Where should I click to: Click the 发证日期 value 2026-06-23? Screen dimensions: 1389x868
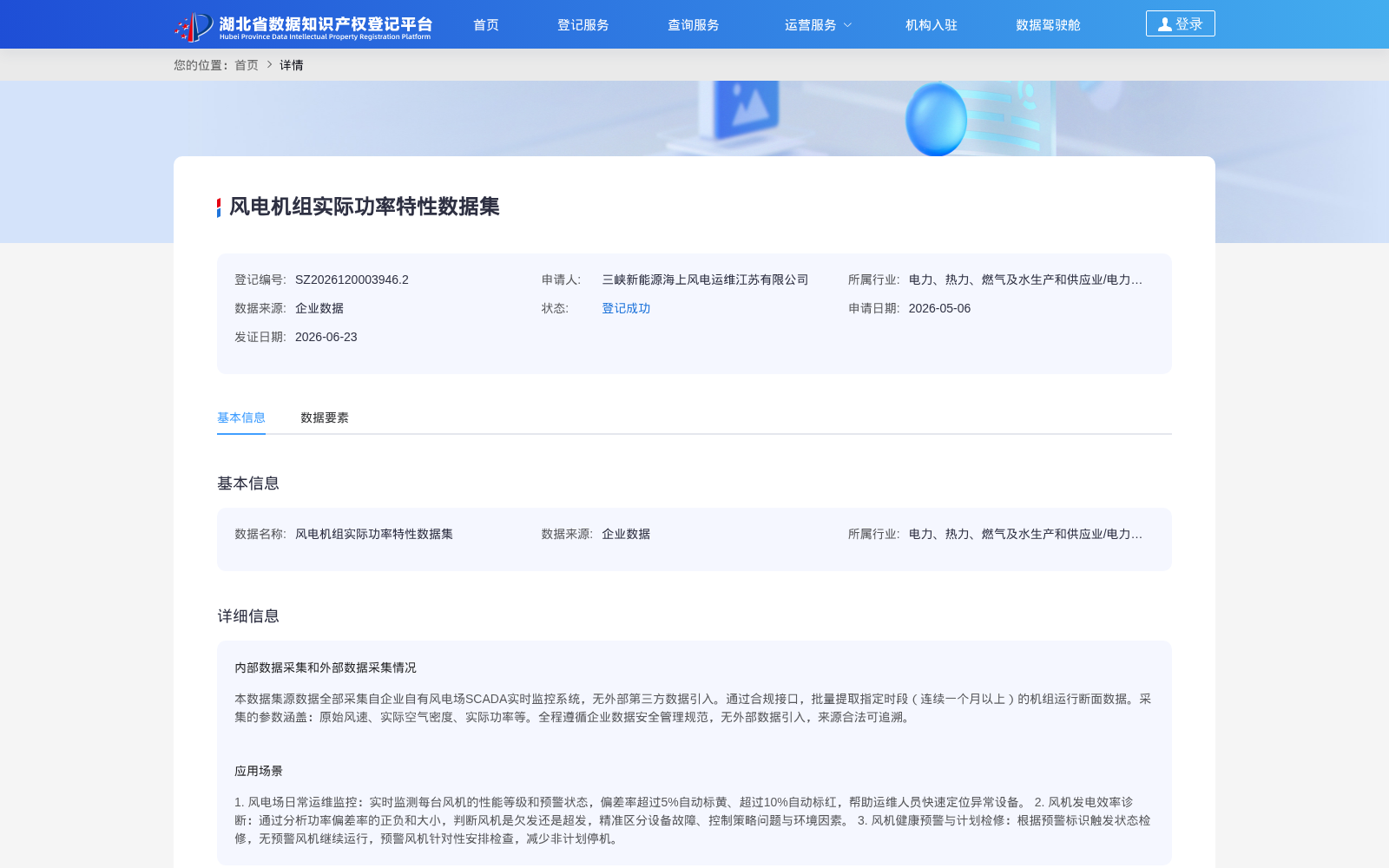point(326,337)
